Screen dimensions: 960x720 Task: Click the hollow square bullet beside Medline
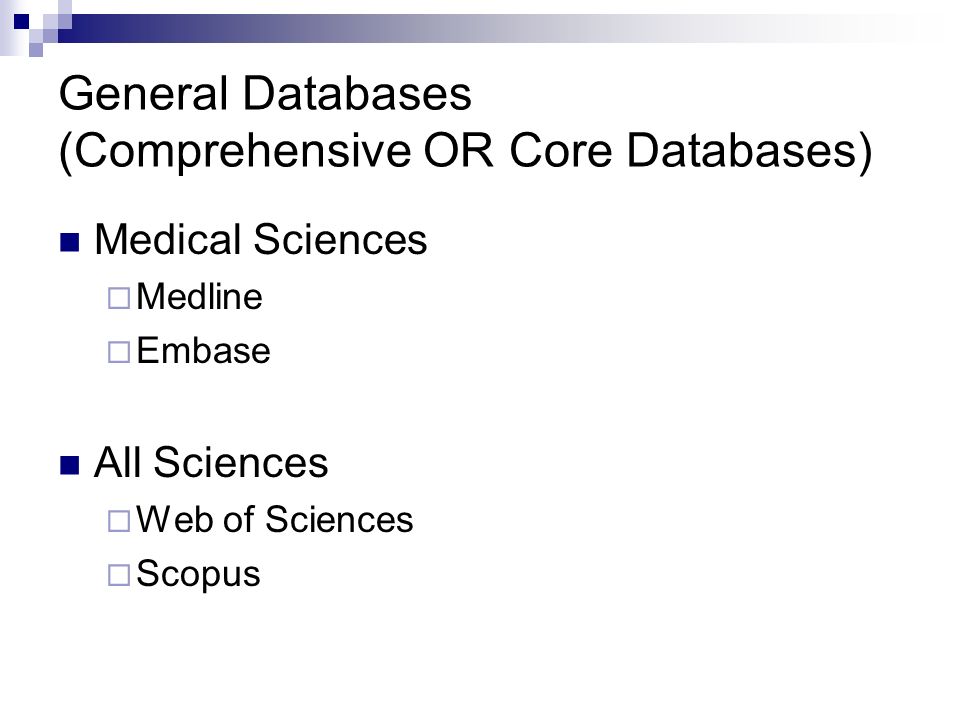(x=119, y=298)
